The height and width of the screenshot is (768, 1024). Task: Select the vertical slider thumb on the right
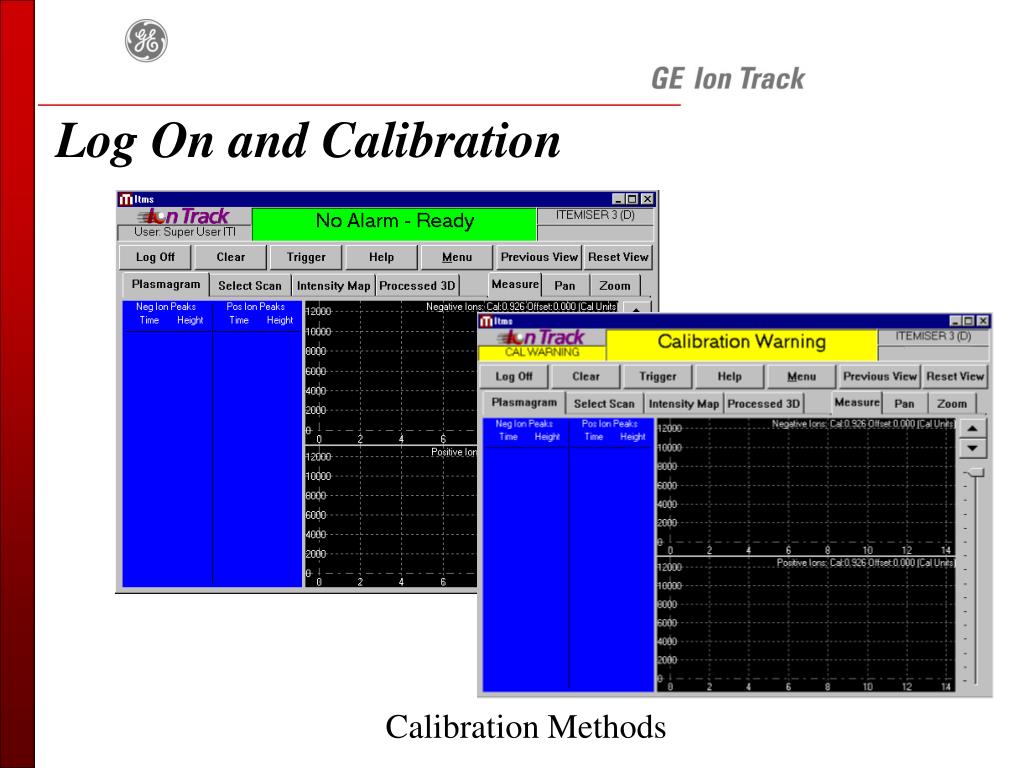coord(975,473)
